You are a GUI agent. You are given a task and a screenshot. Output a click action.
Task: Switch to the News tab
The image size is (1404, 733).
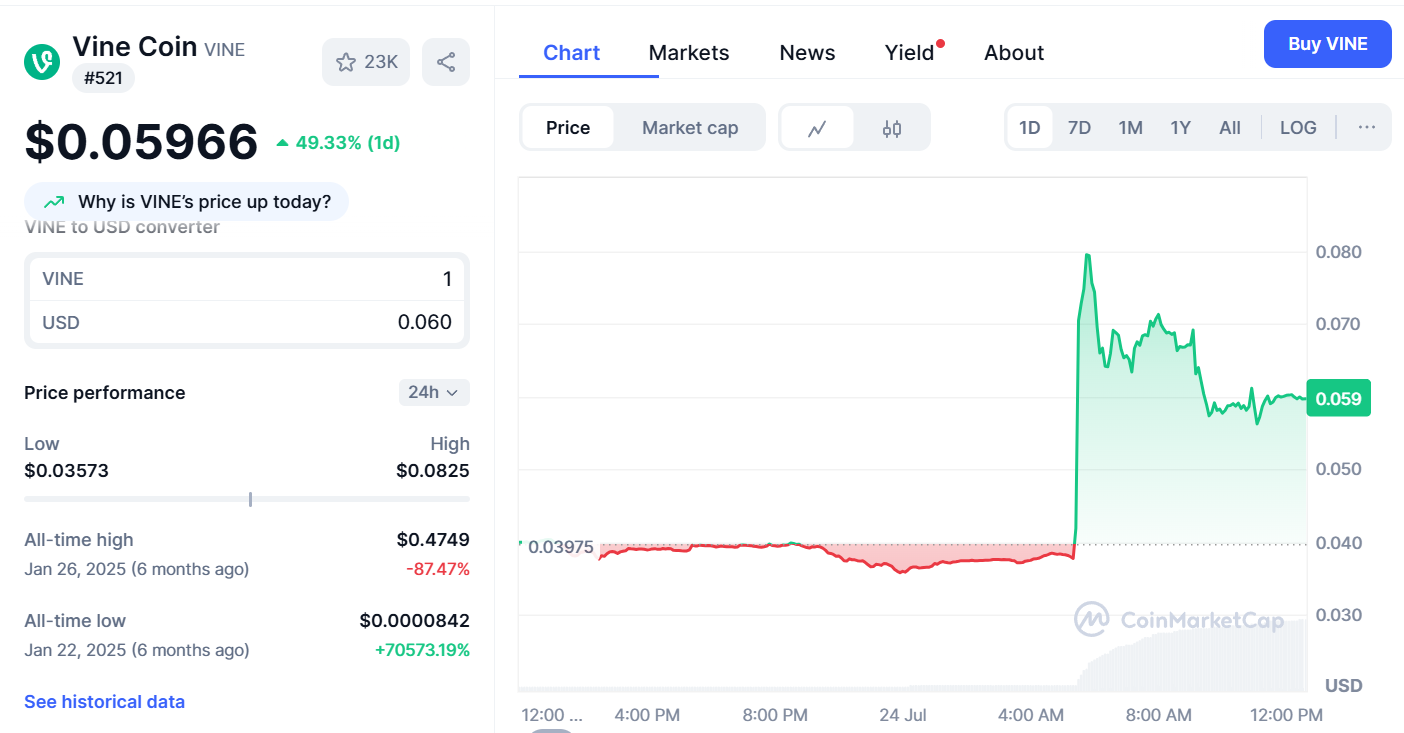click(x=807, y=53)
